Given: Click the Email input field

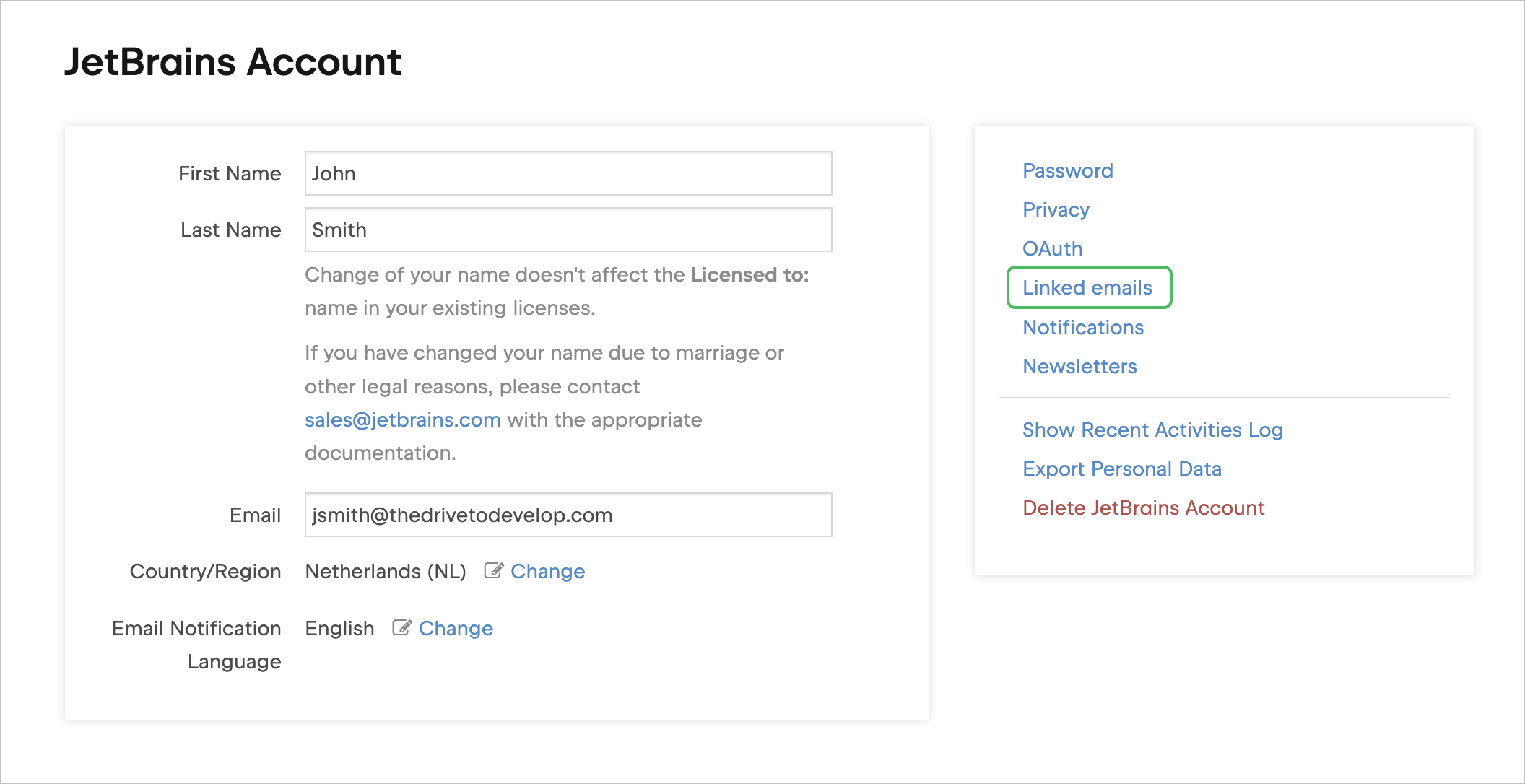Looking at the screenshot, I should click(x=568, y=515).
